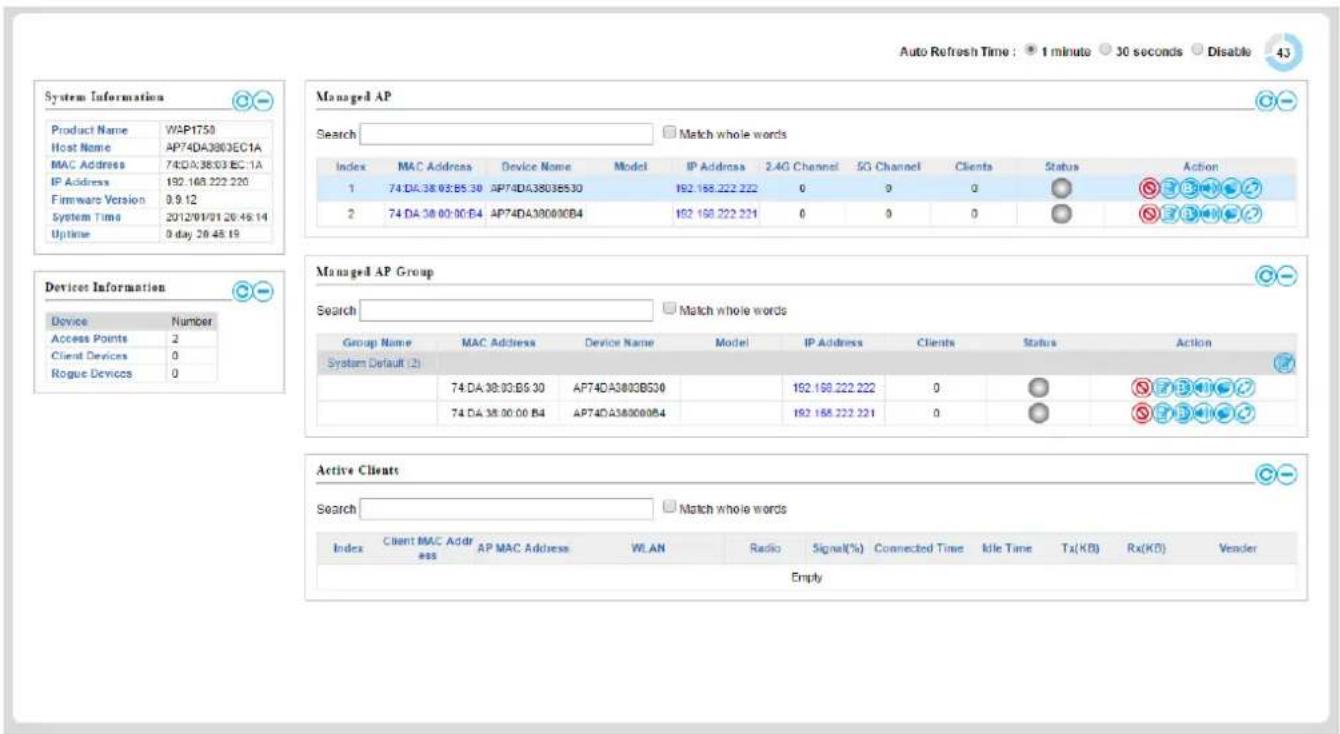This screenshot has width=1340, height=734.
Task: Collapse the System Information panel
Action: click(263, 101)
